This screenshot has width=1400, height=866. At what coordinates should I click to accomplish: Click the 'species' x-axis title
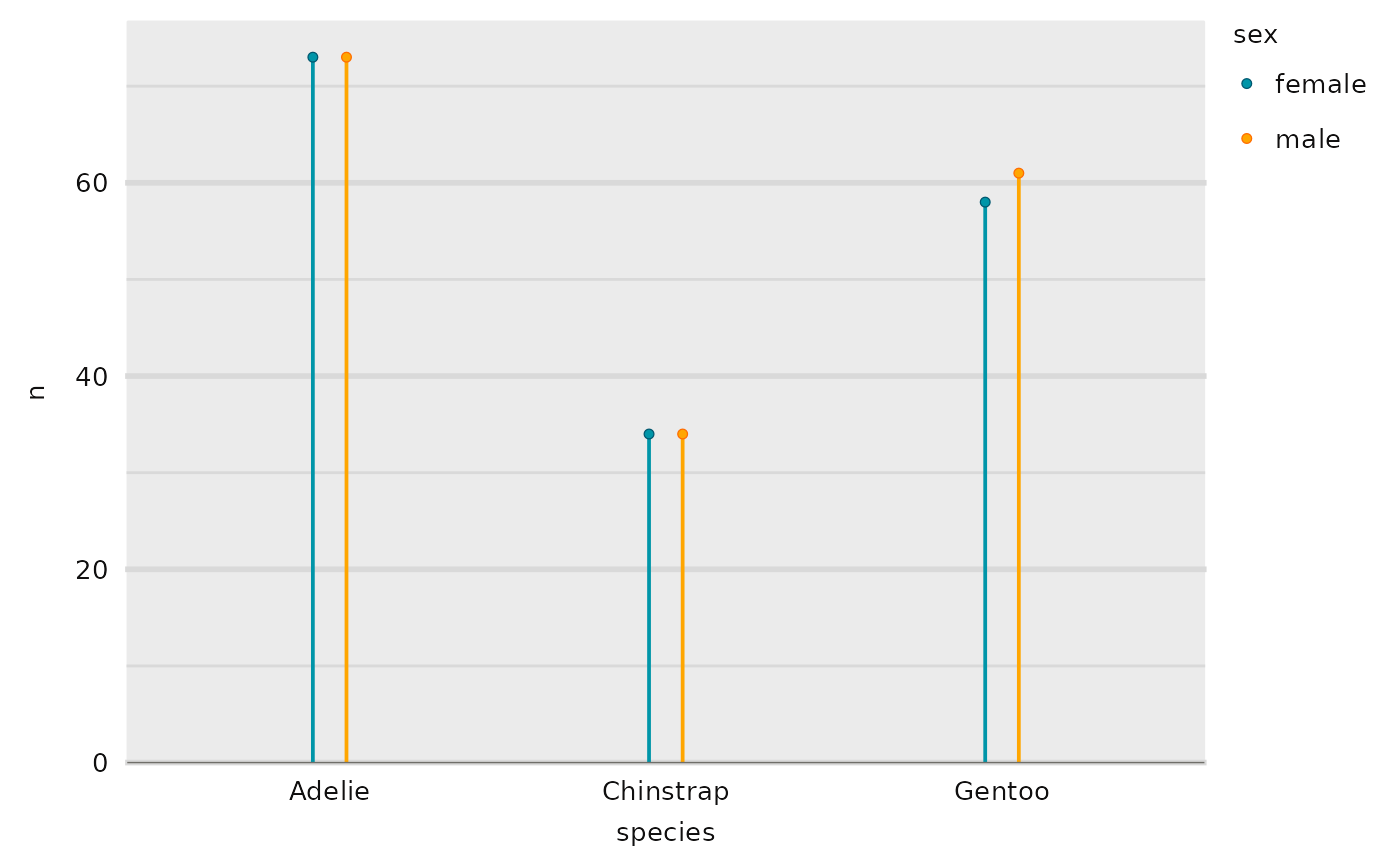point(666,833)
